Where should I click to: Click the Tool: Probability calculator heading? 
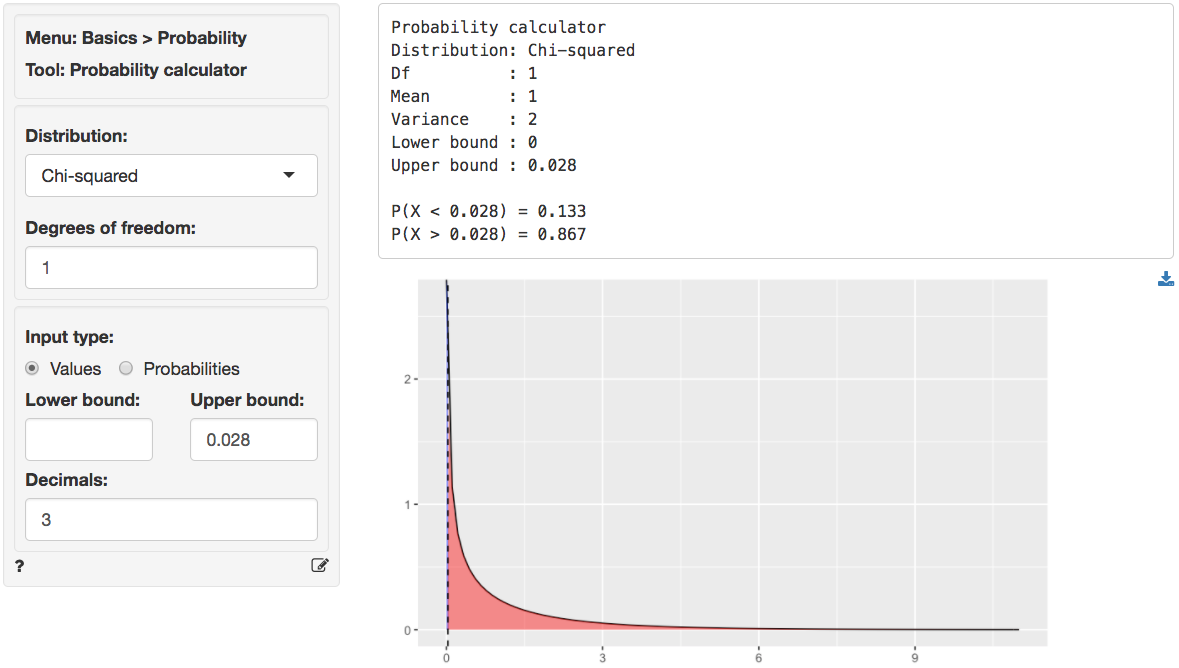[136, 70]
